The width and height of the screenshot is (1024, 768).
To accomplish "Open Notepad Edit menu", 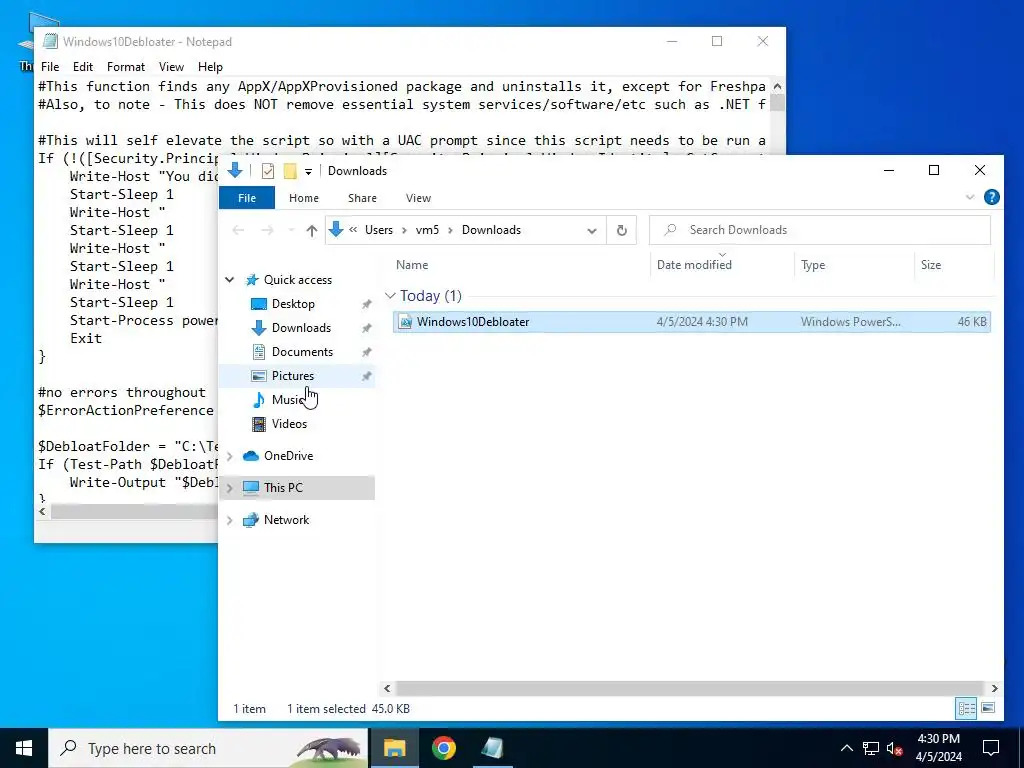I will pyautogui.click(x=82, y=67).
